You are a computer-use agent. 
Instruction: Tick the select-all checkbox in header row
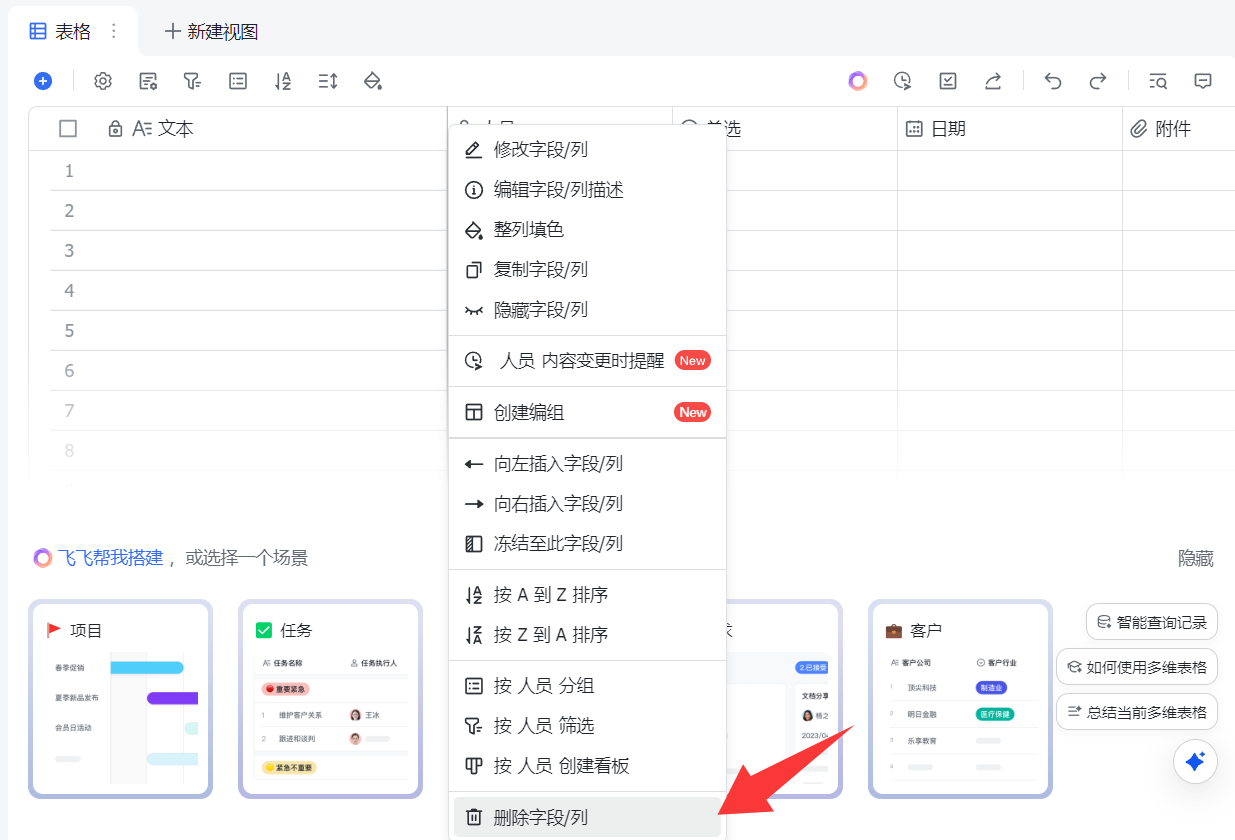[68, 128]
